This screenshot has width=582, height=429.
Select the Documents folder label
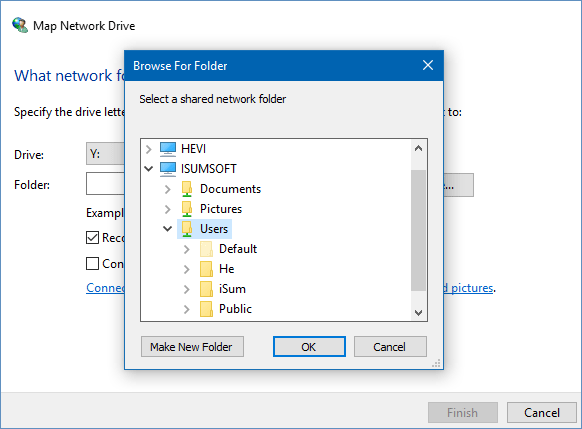point(230,189)
